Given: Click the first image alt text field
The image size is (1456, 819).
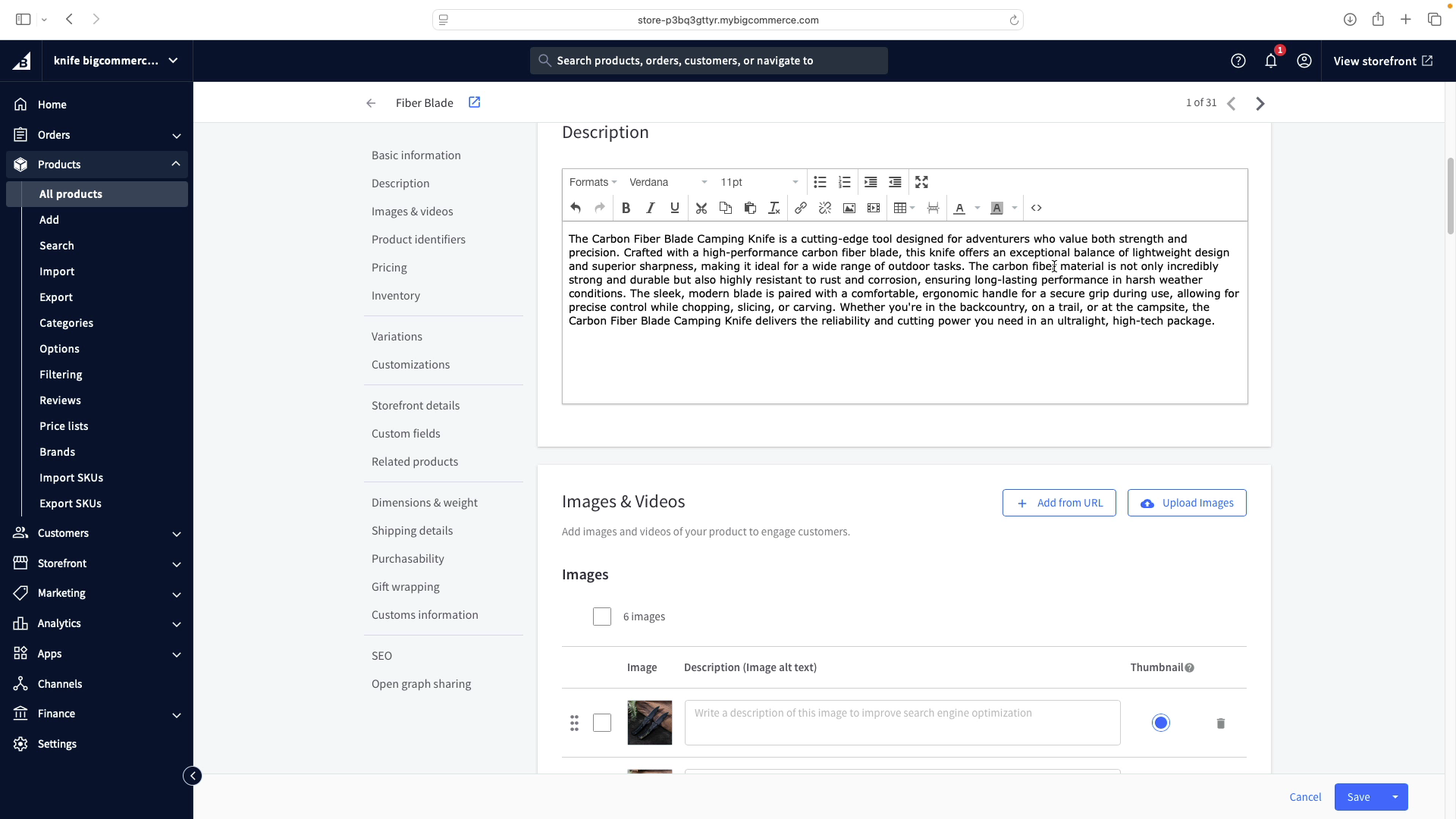Looking at the screenshot, I should tap(902, 723).
